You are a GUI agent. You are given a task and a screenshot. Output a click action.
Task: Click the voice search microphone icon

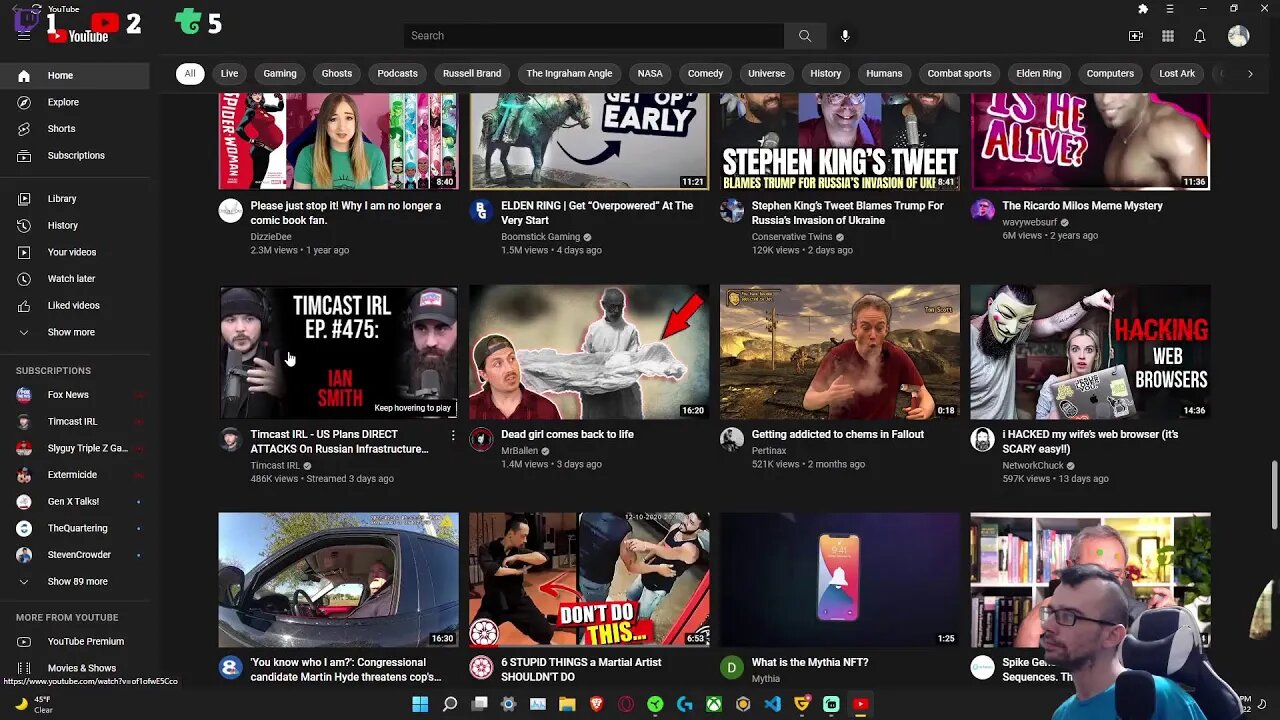tap(845, 36)
